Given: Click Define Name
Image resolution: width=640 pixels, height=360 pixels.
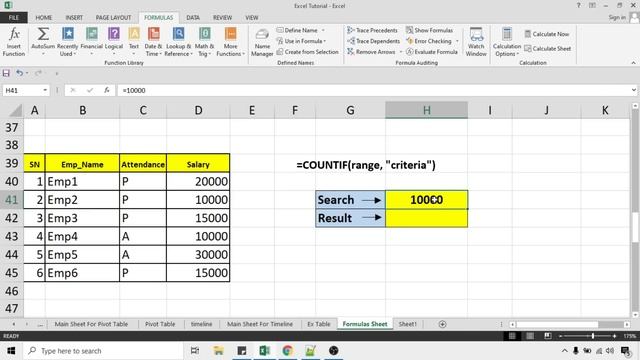Looking at the screenshot, I should tap(297, 30).
